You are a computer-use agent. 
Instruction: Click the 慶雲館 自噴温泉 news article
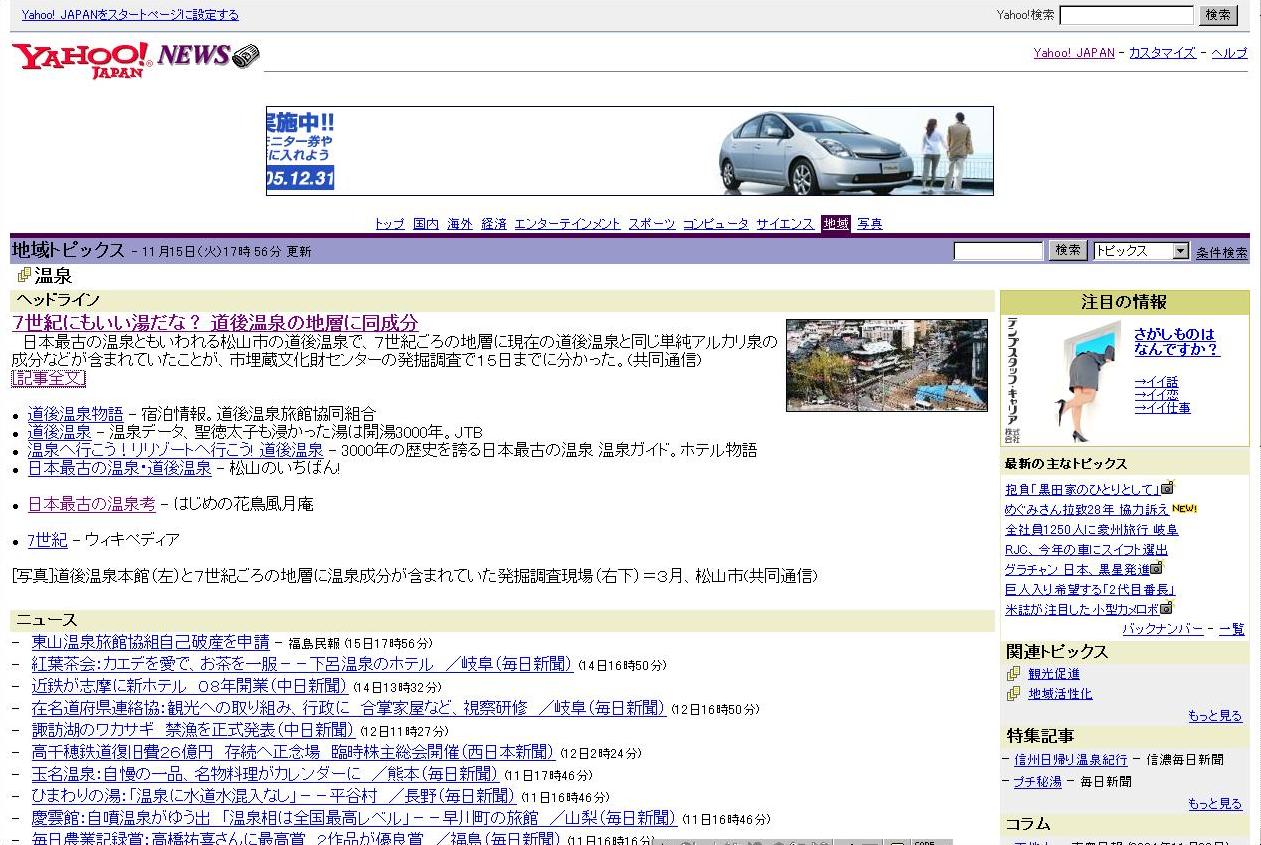[x=354, y=818]
